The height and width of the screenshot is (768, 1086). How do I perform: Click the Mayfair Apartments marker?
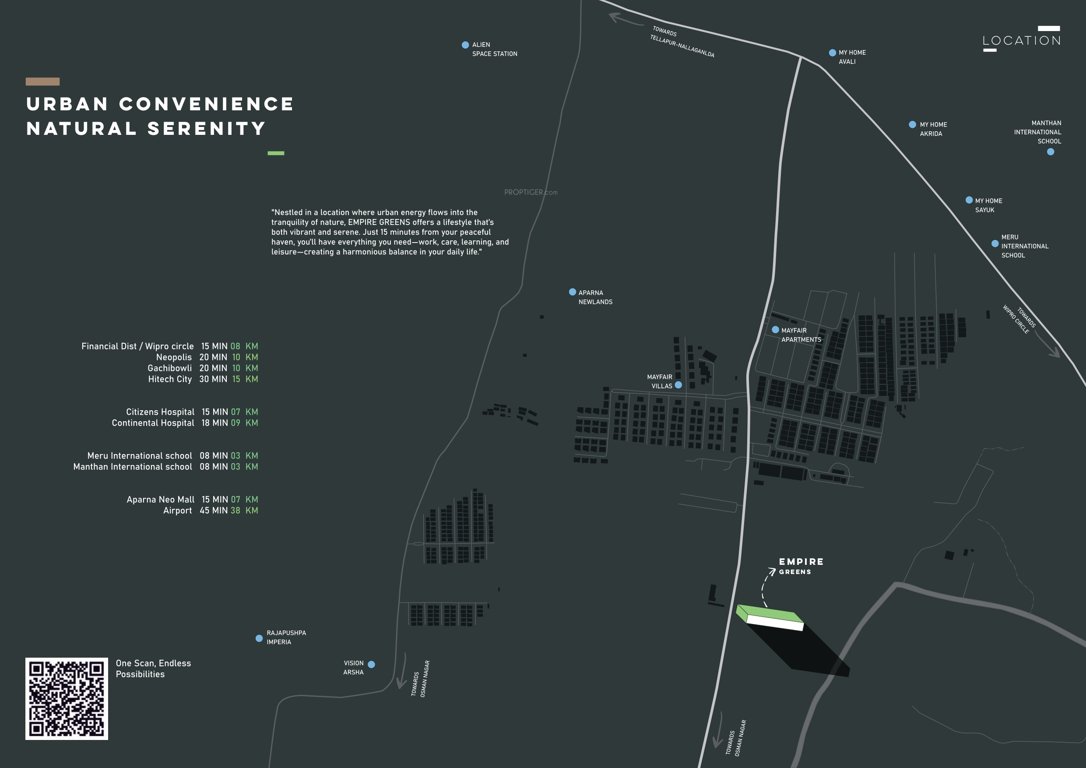(775, 328)
